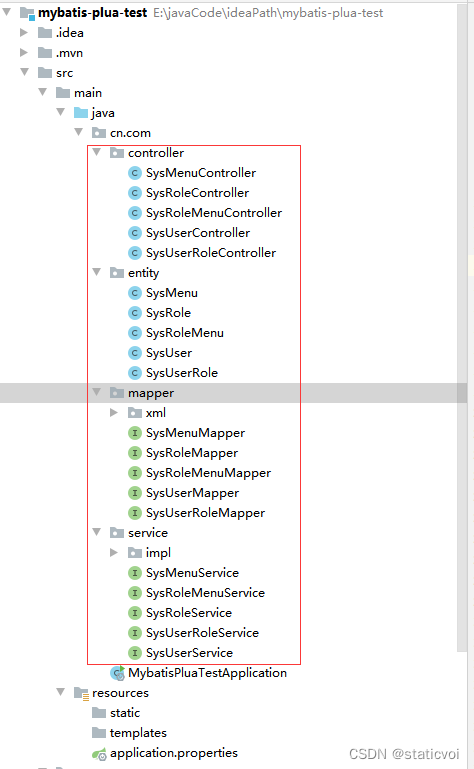The height and width of the screenshot is (769, 474).
Task: Click the SysRoleMenuMapper interface icon
Action: (134, 473)
